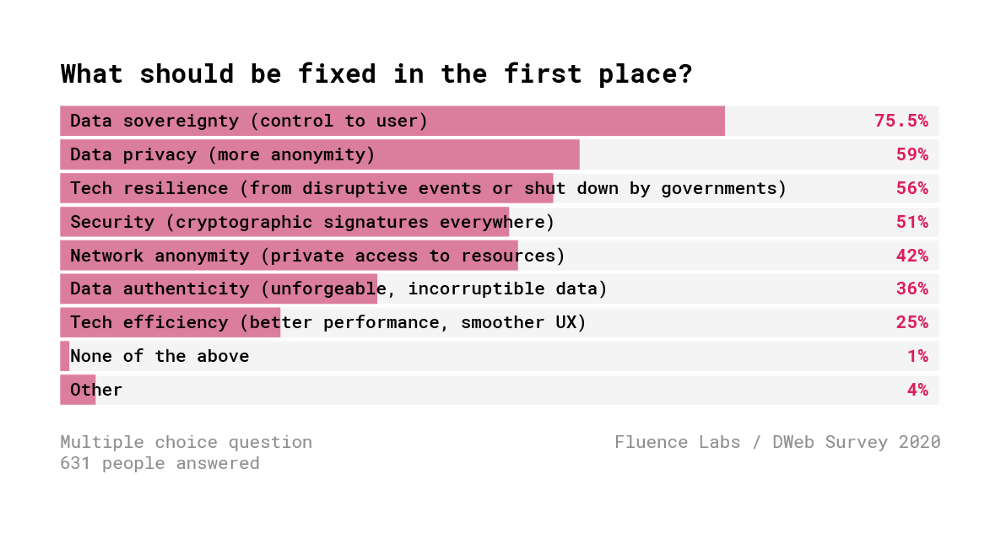The height and width of the screenshot is (533, 1000).
Task: Click the 75.5% value label
Action: [901, 120]
